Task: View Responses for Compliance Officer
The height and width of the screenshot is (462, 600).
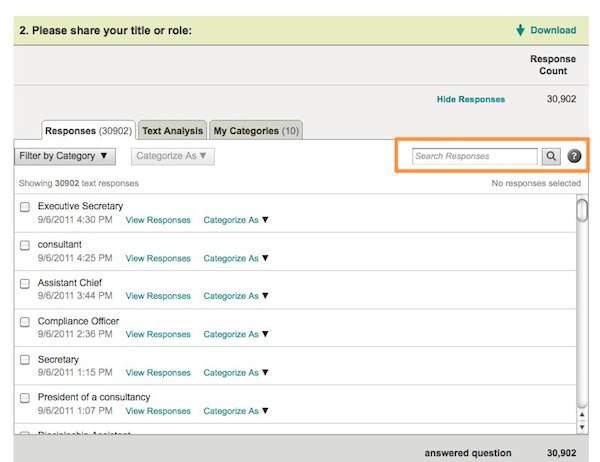Action: (158, 334)
